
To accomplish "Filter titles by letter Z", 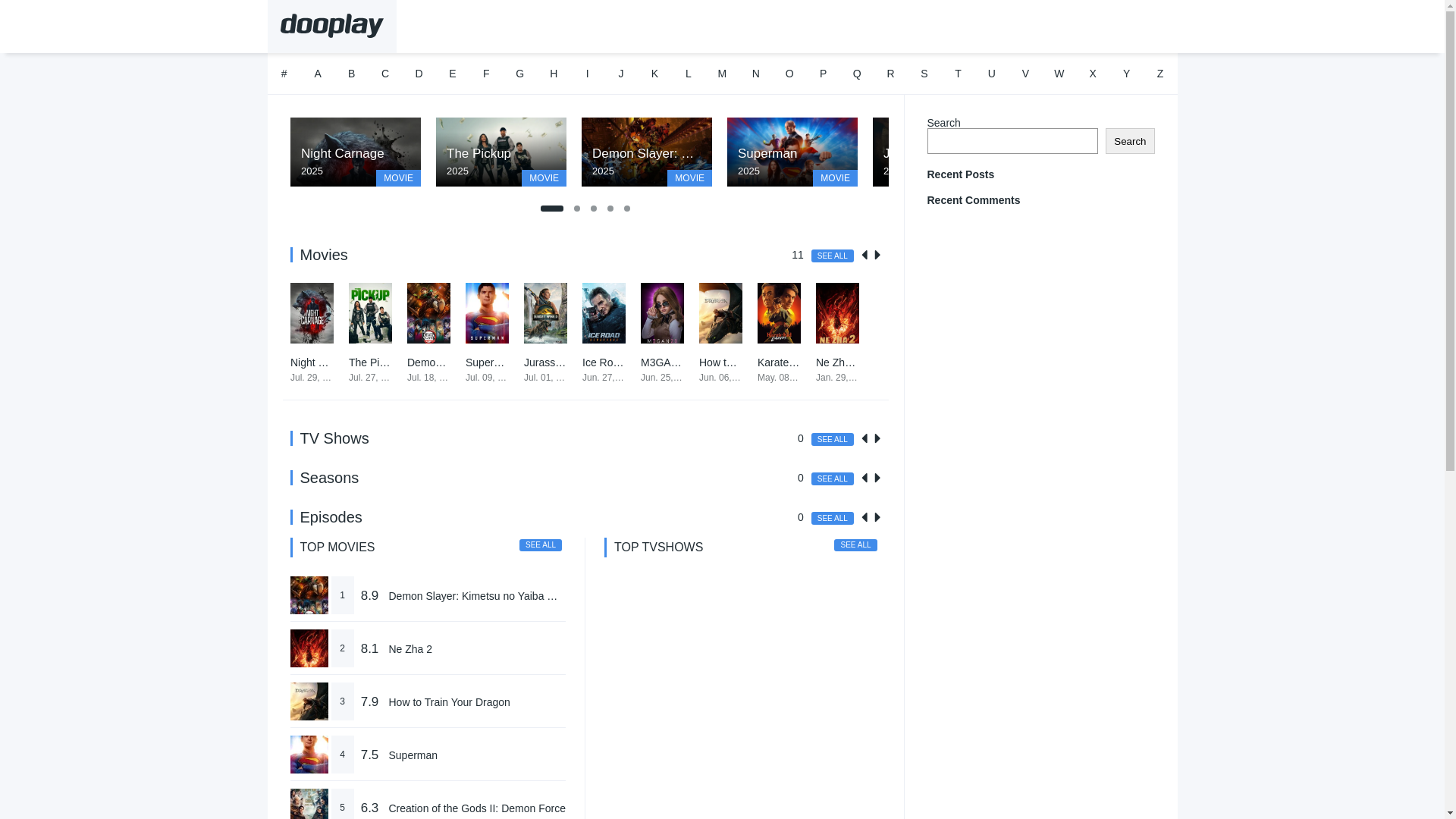I will pos(1160,74).
